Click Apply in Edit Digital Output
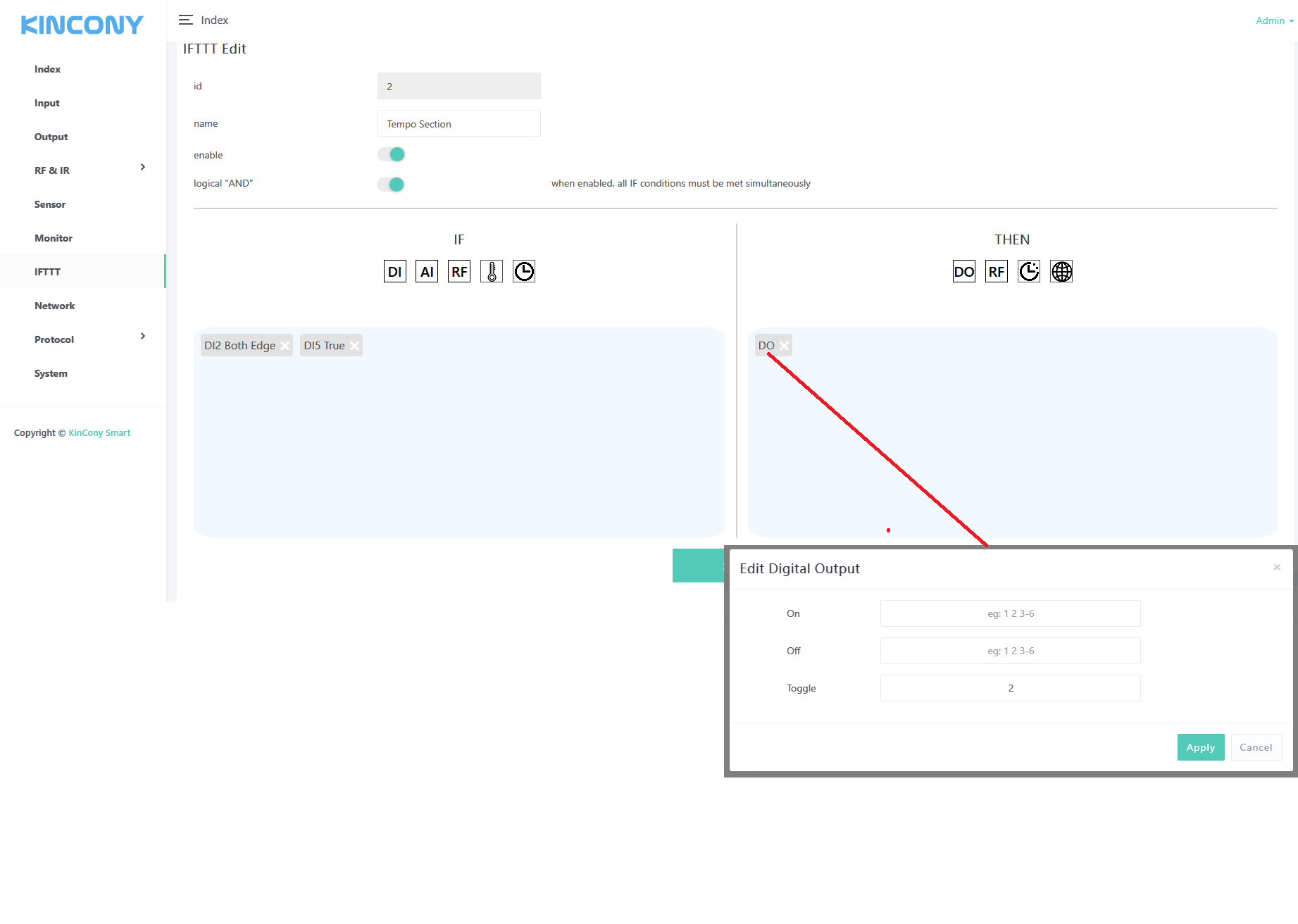Image resolution: width=1298 pixels, height=924 pixels. tap(1200, 747)
